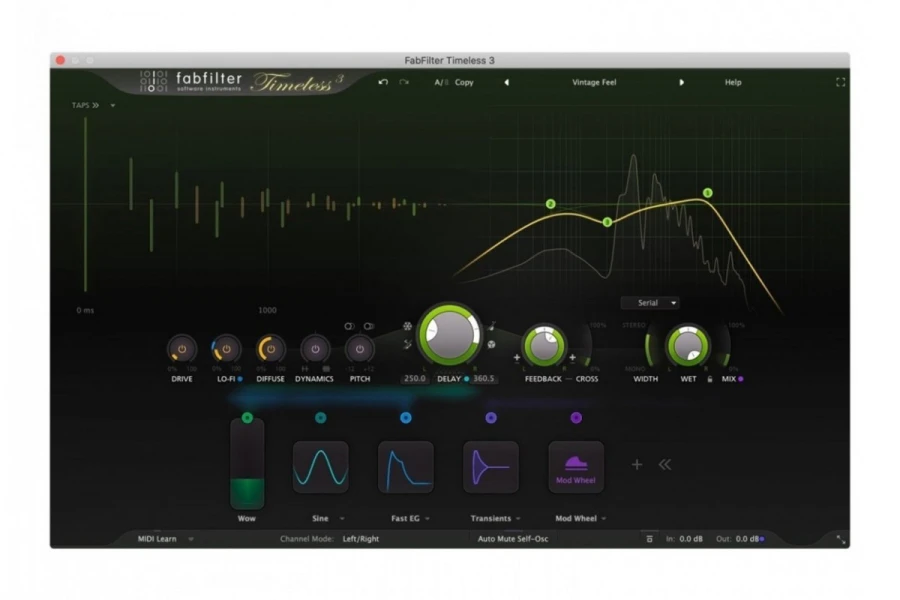The width and height of the screenshot is (900, 600).
Task: Toggle the Diffuse power button
Action: click(x=270, y=349)
